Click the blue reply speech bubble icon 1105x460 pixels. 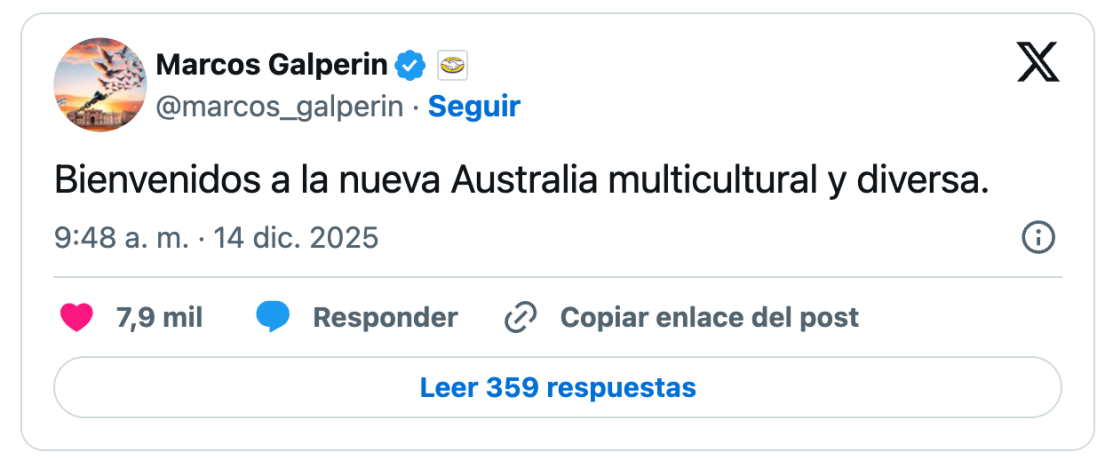[x=273, y=318]
